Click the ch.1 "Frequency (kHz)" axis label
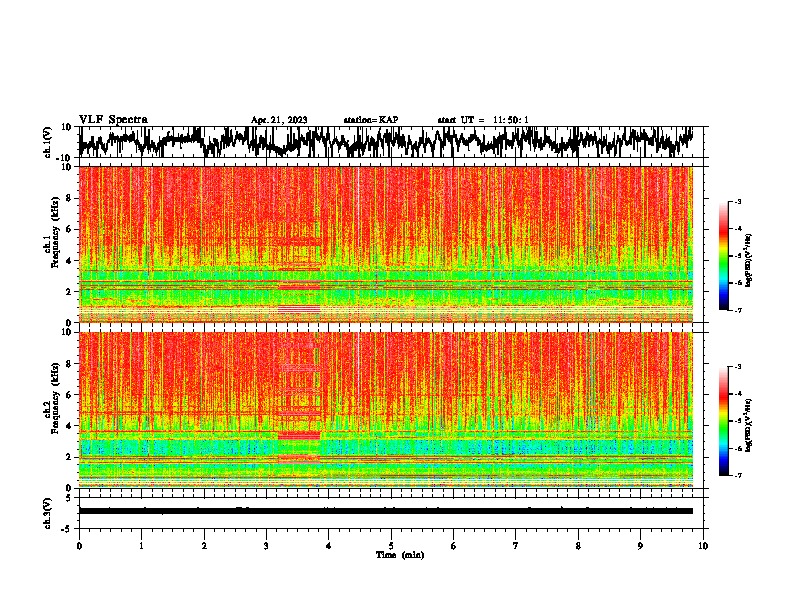Image resolution: width=792 pixels, height=612 pixels. [x=55, y=233]
